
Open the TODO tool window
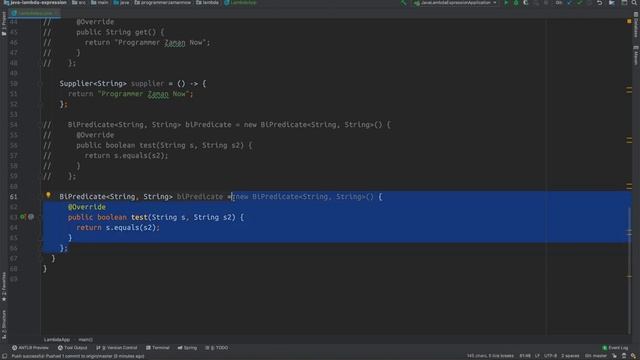coord(217,348)
